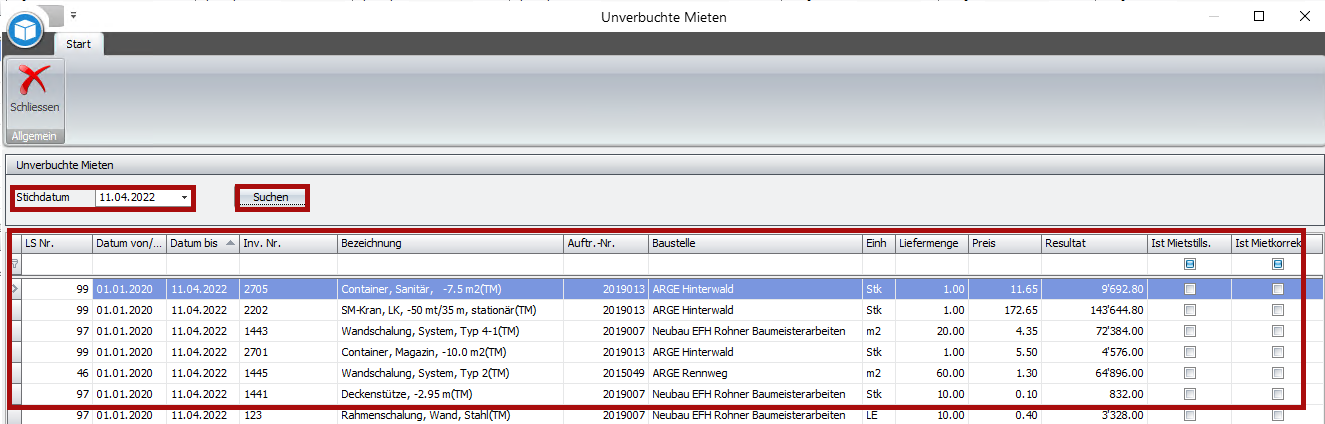Screen dimensions: 1325x424
Task: Check Ist Mietstills. for SM-Kran row
Action: coord(1190,310)
